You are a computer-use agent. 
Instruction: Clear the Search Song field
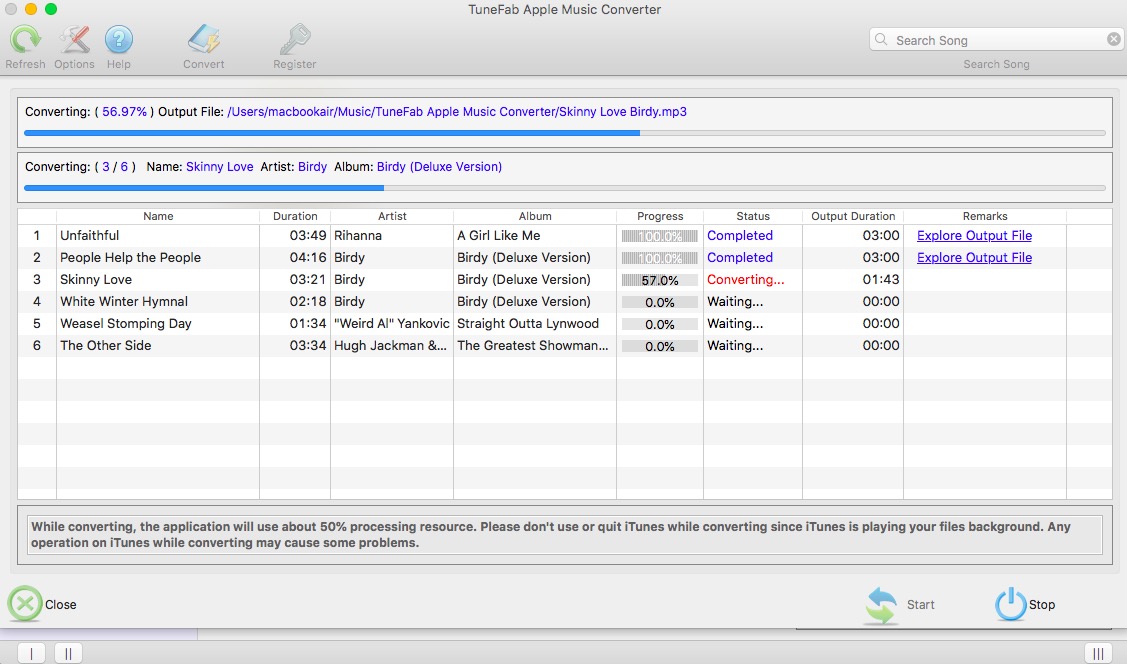point(1113,40)
